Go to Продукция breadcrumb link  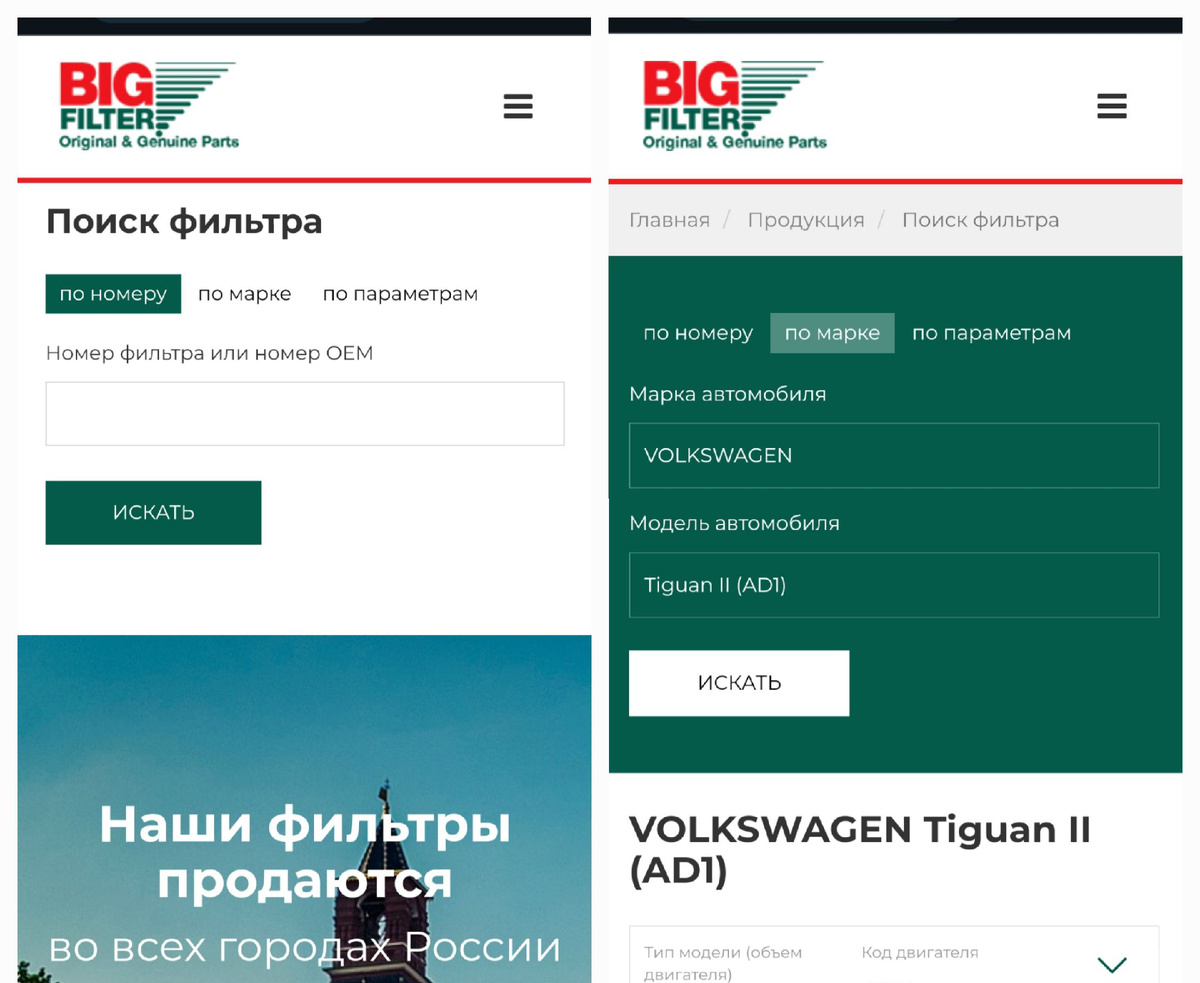click(x=806, y=220)
